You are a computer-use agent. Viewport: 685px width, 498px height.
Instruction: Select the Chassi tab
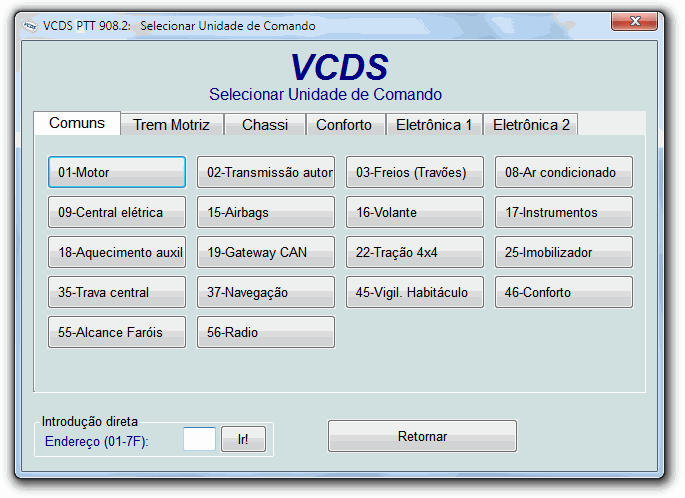[265, 125]
